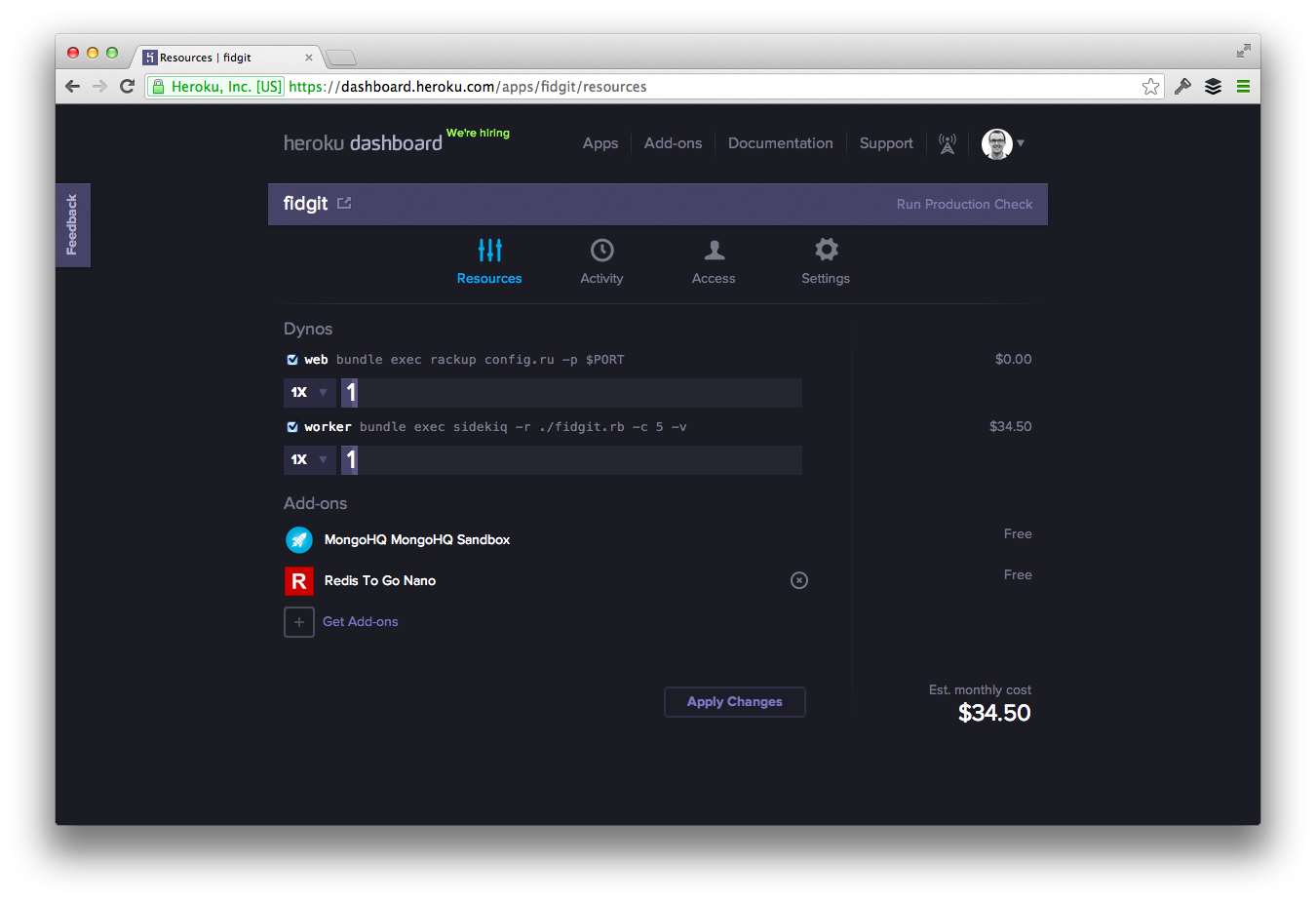Select the Resources tab label
The height and width of the screenshot is (902, 1316).
pyautogui.click(x=489, y=279)
